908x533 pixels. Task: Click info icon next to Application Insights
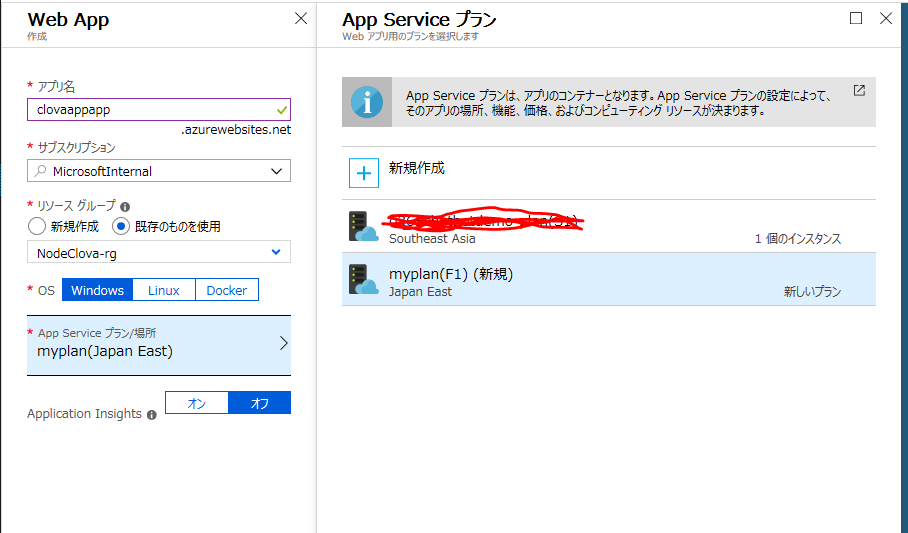coord(152,415)
